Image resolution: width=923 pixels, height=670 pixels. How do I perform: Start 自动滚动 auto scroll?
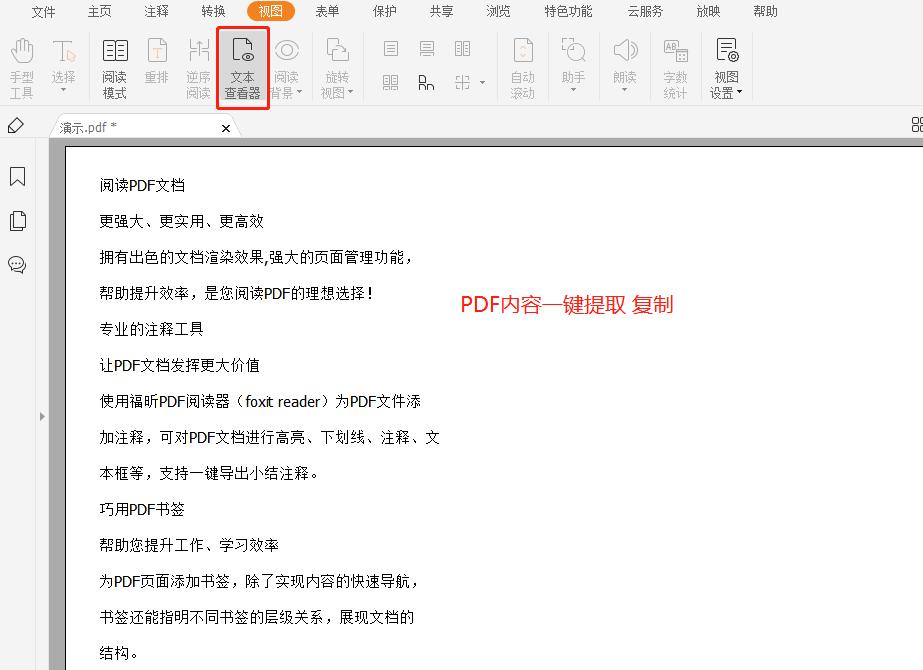click(522, 68)
